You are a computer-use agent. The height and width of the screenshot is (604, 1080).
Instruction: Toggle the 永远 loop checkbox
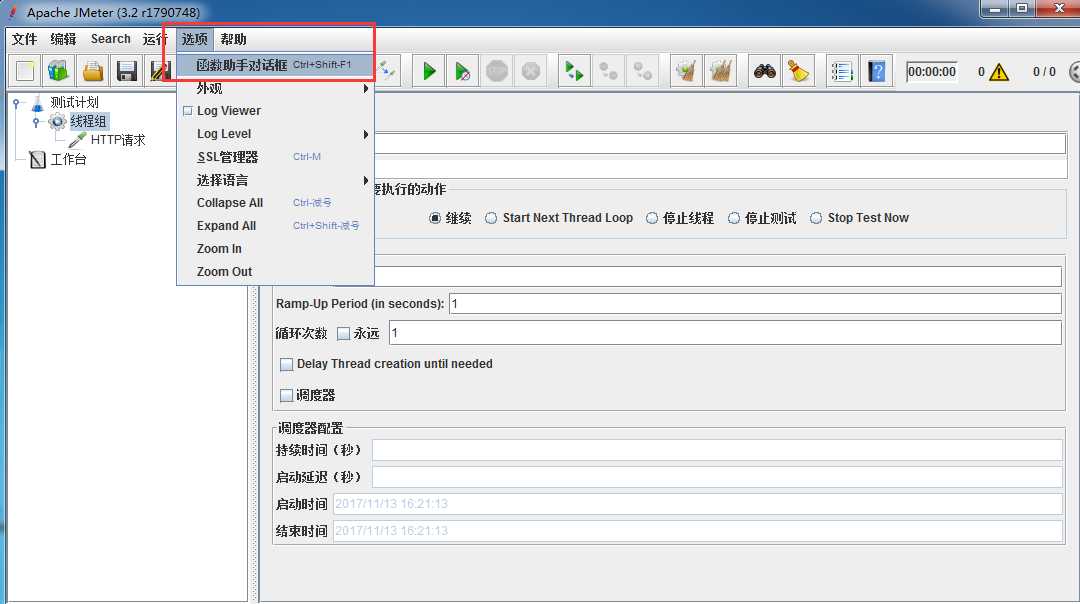[x=343, y=334]
